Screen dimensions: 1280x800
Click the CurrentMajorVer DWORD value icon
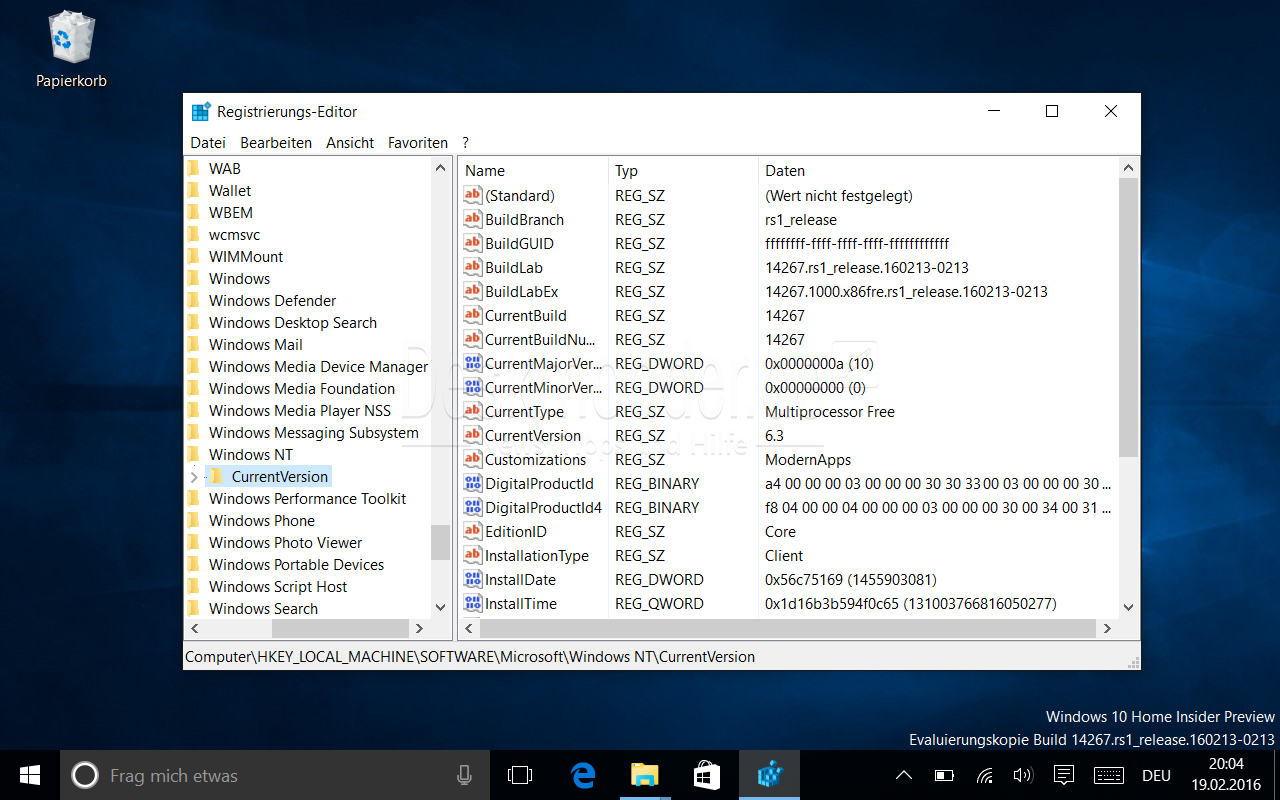tap(473, 364)
